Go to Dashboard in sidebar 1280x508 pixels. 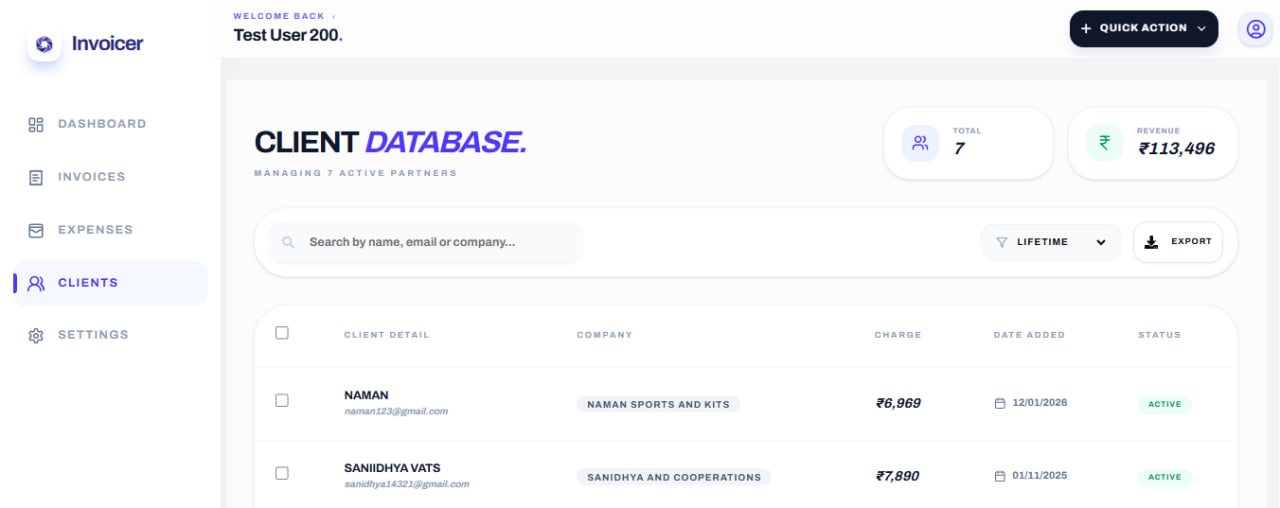pyautogui.click(x=110, y=124)
